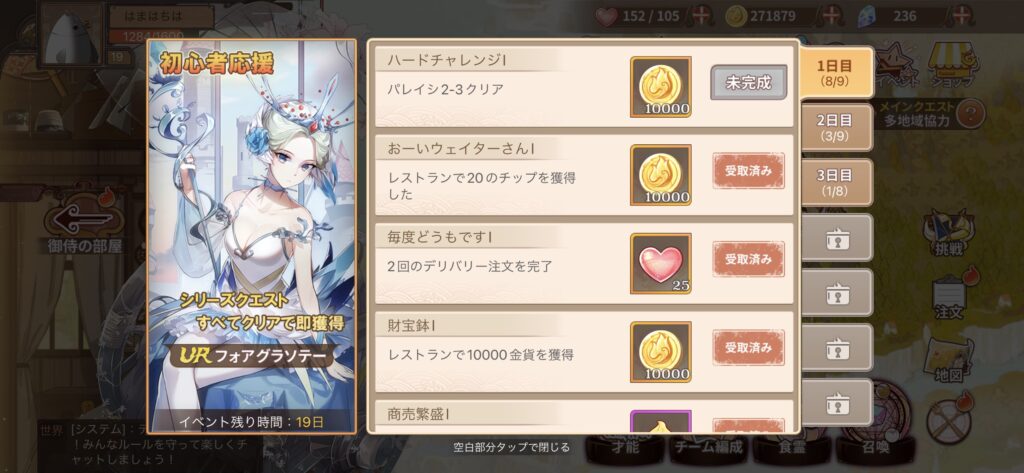The height and width of the screenshot is (473, 1024).
Task: Open the 地図 map icon
Action: click(x=949, y=360)
